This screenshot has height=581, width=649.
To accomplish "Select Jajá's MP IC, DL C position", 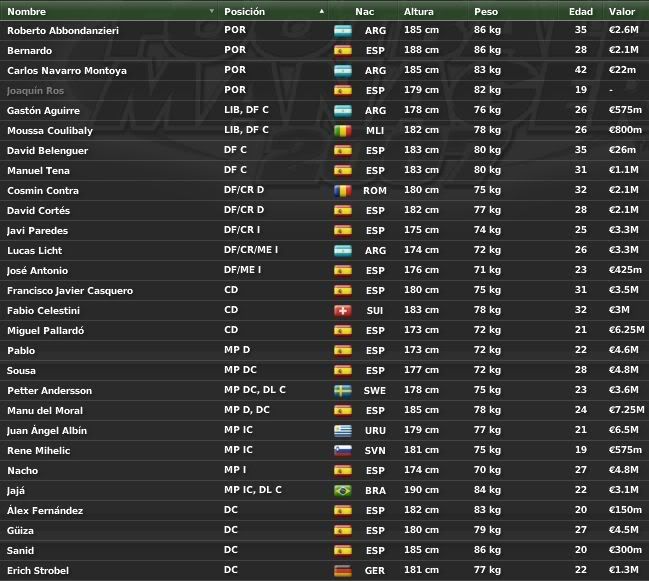I will (x=252, y=490).
